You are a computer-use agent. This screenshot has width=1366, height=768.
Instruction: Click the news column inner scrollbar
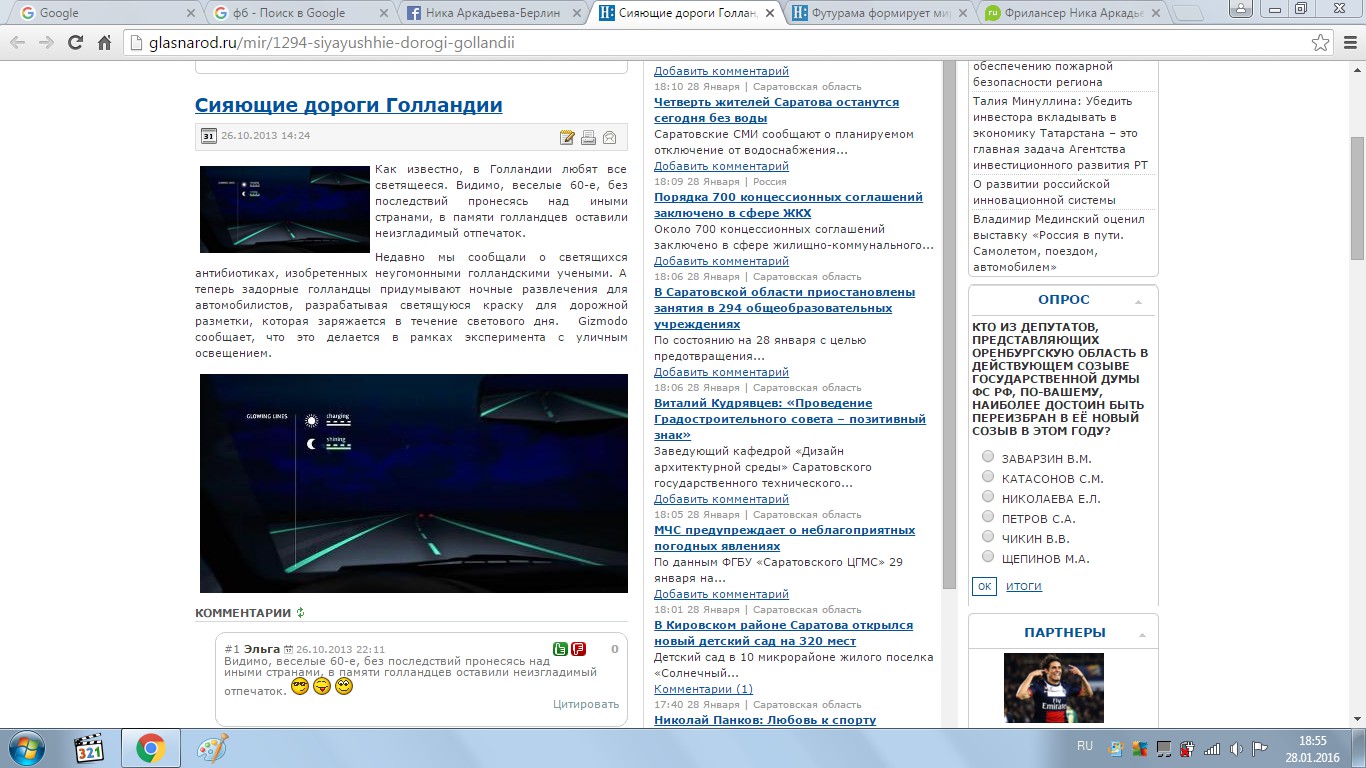click(950, 325)
